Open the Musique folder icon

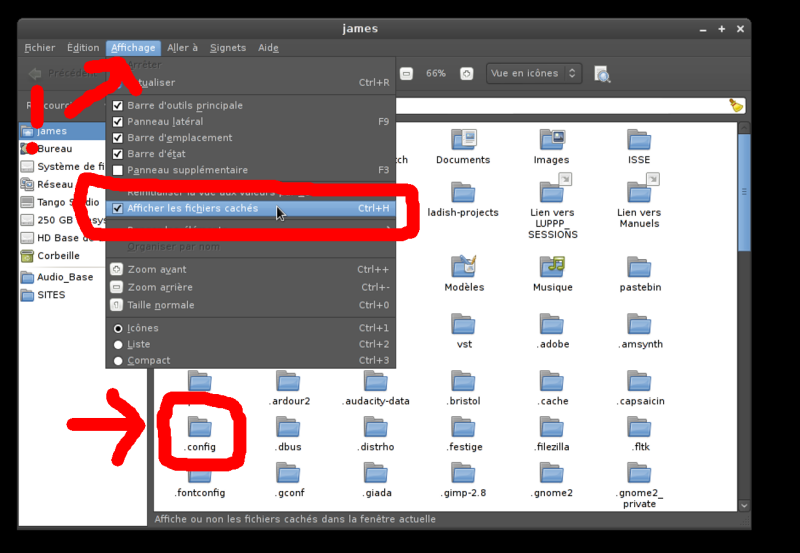click(553, 267)
